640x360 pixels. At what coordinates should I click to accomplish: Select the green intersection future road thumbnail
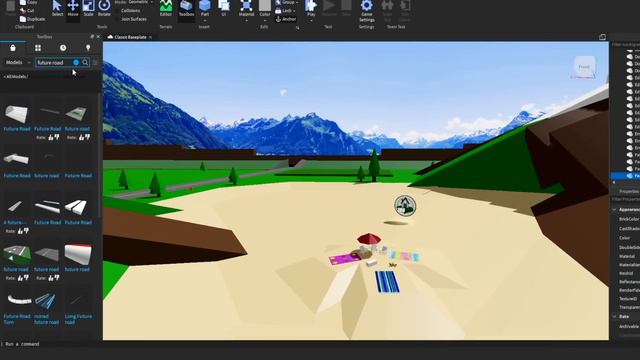pos(17,255)
